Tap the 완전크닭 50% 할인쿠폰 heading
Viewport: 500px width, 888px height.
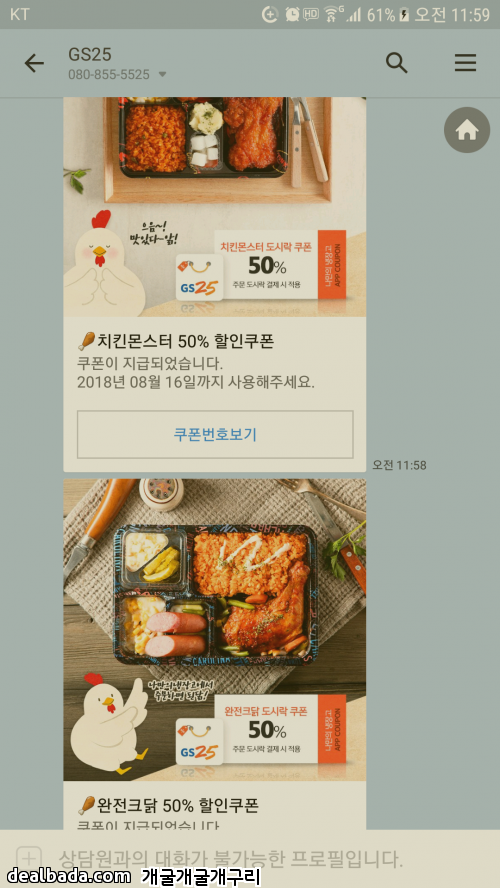tap(168, 805)
